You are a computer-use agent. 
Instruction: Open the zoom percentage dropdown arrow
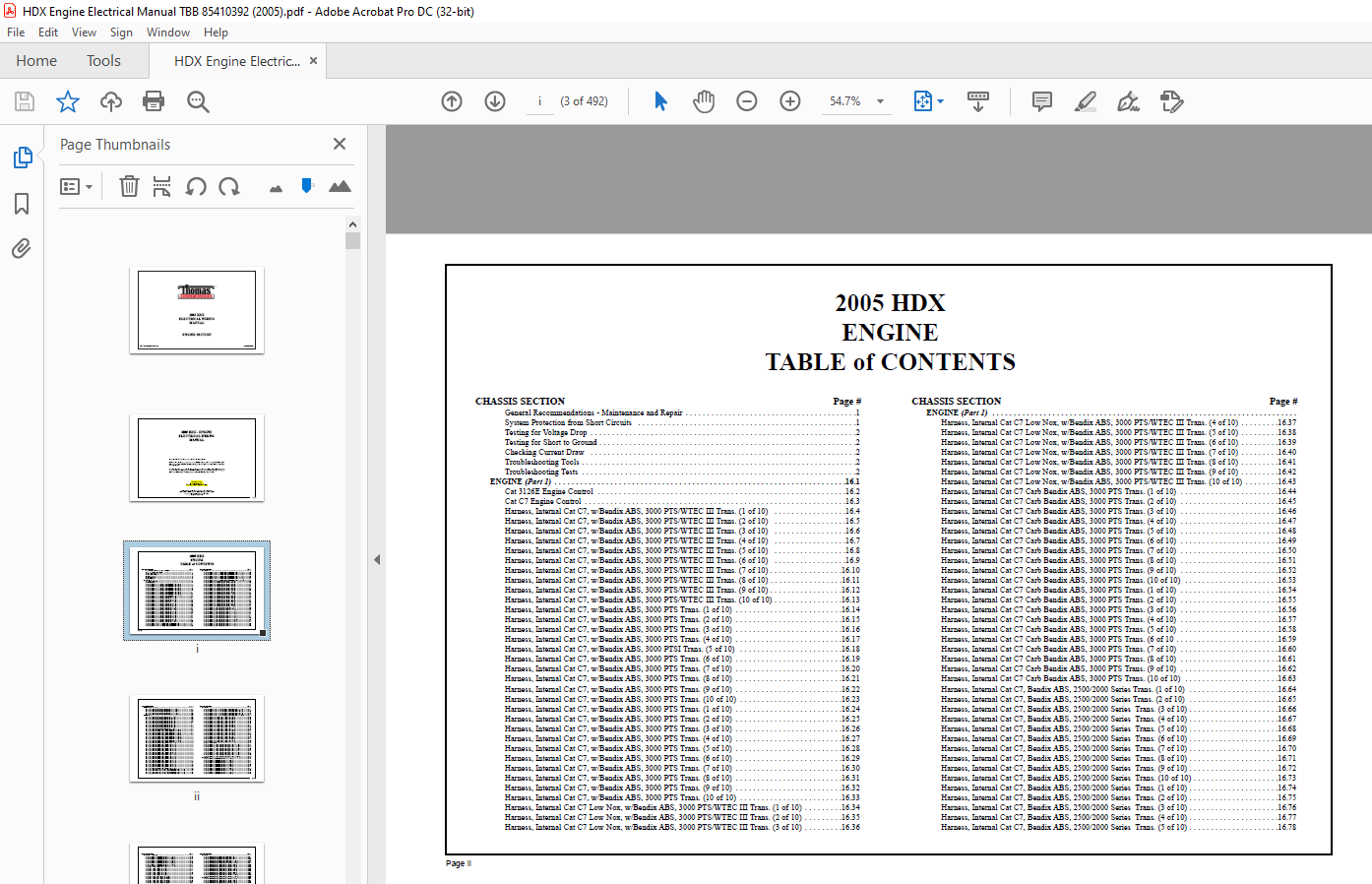880,101
